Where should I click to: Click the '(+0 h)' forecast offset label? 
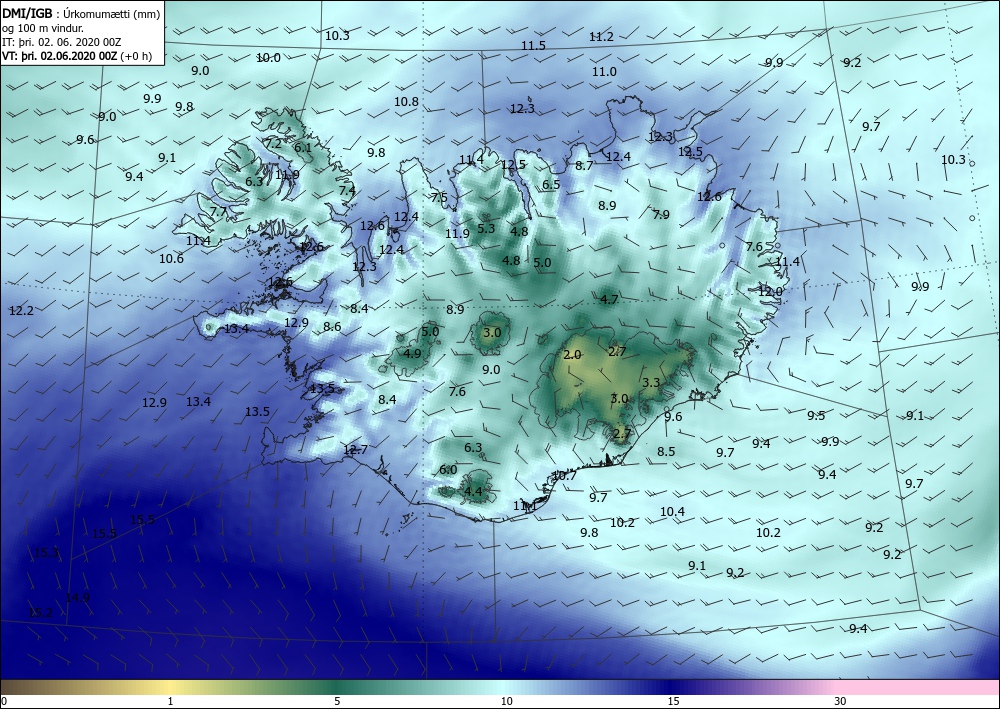(x=137, y=55)
